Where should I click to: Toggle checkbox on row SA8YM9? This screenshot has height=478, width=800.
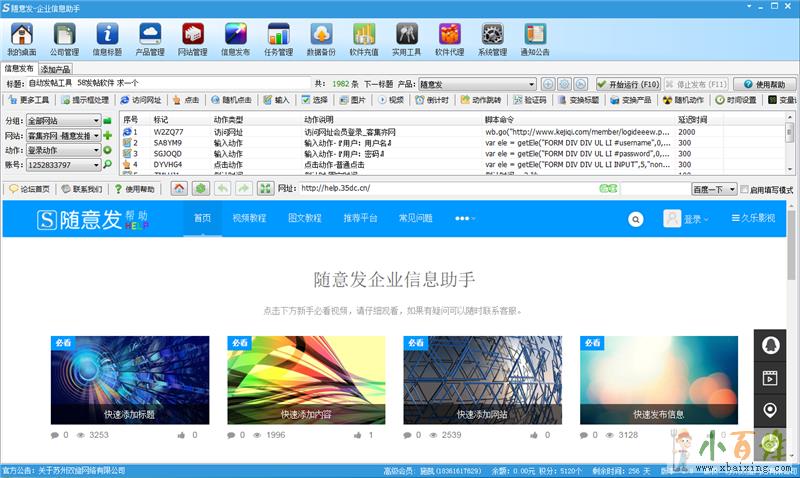click(x=126, y=143)
